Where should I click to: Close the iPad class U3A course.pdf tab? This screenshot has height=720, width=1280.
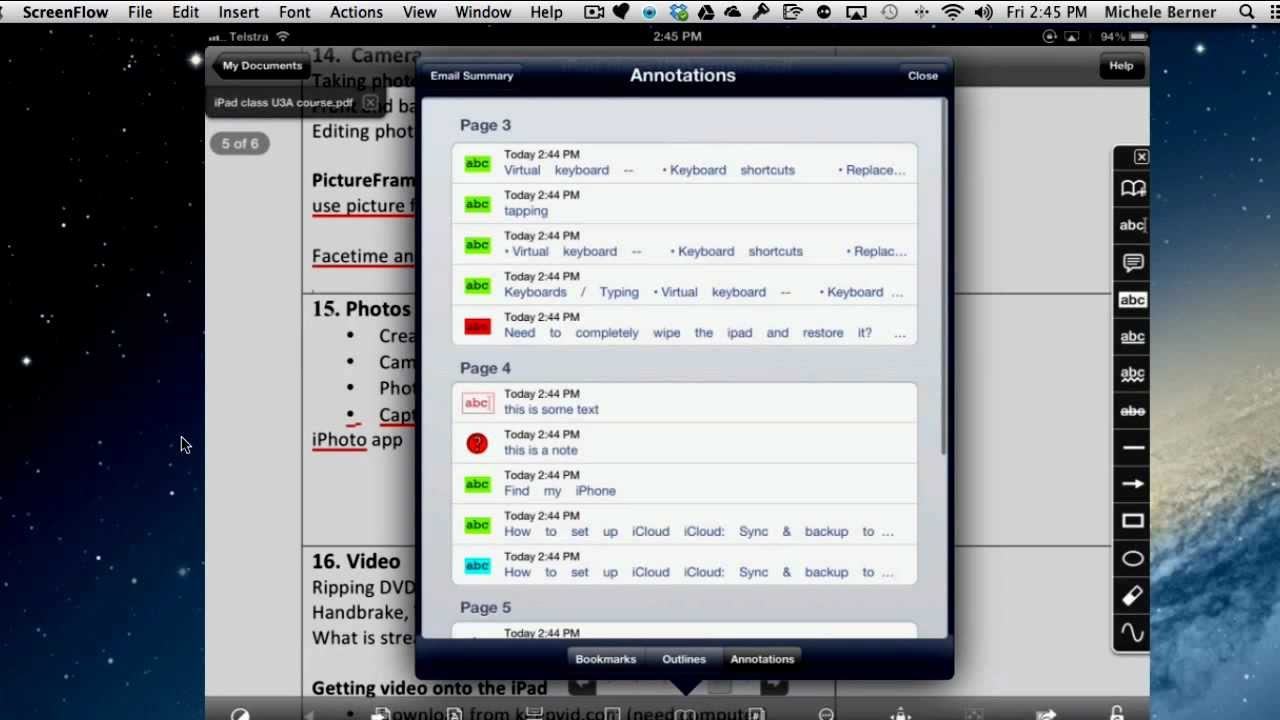point(370,103)
